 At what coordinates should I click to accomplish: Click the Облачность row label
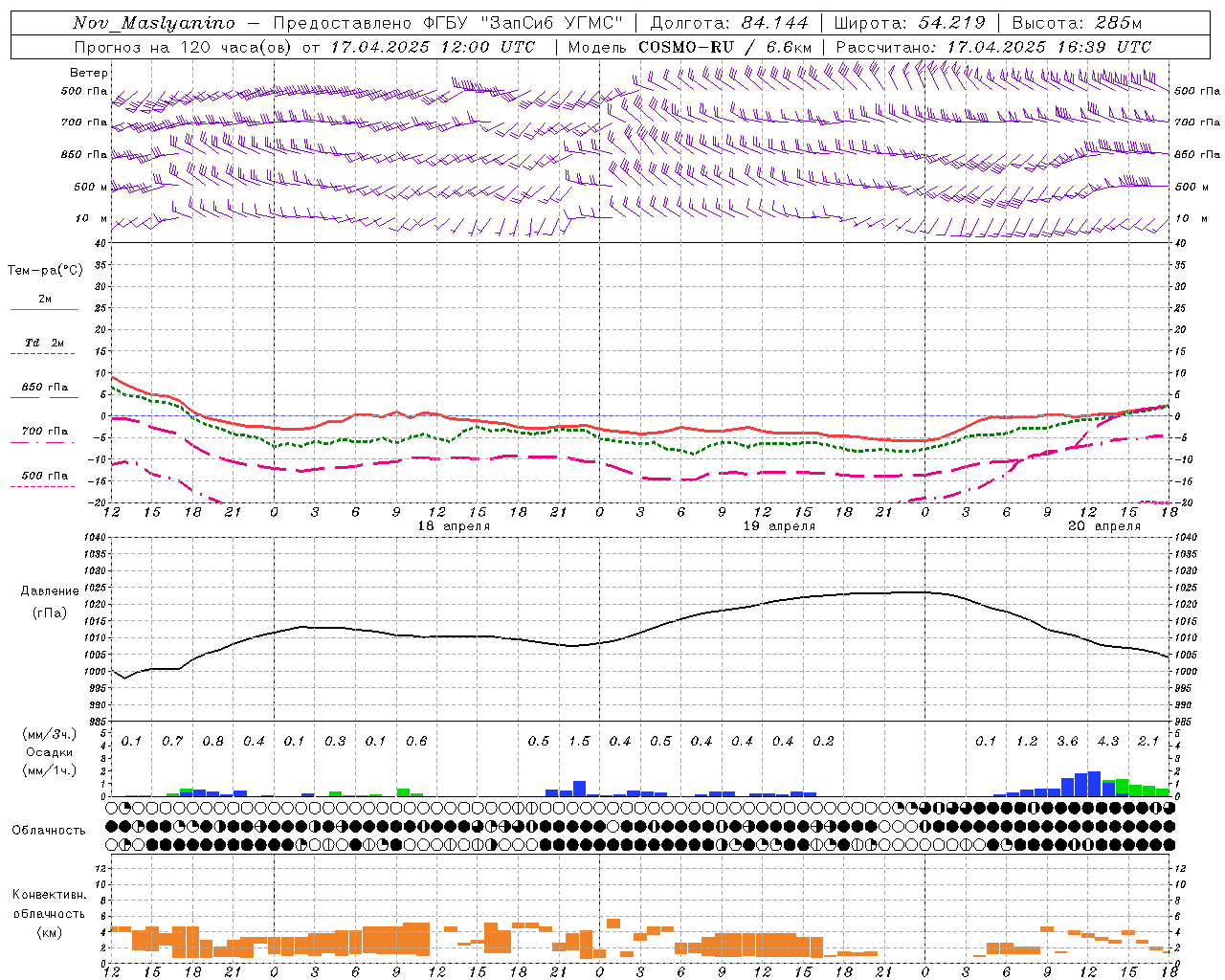[x=49, y=830]
